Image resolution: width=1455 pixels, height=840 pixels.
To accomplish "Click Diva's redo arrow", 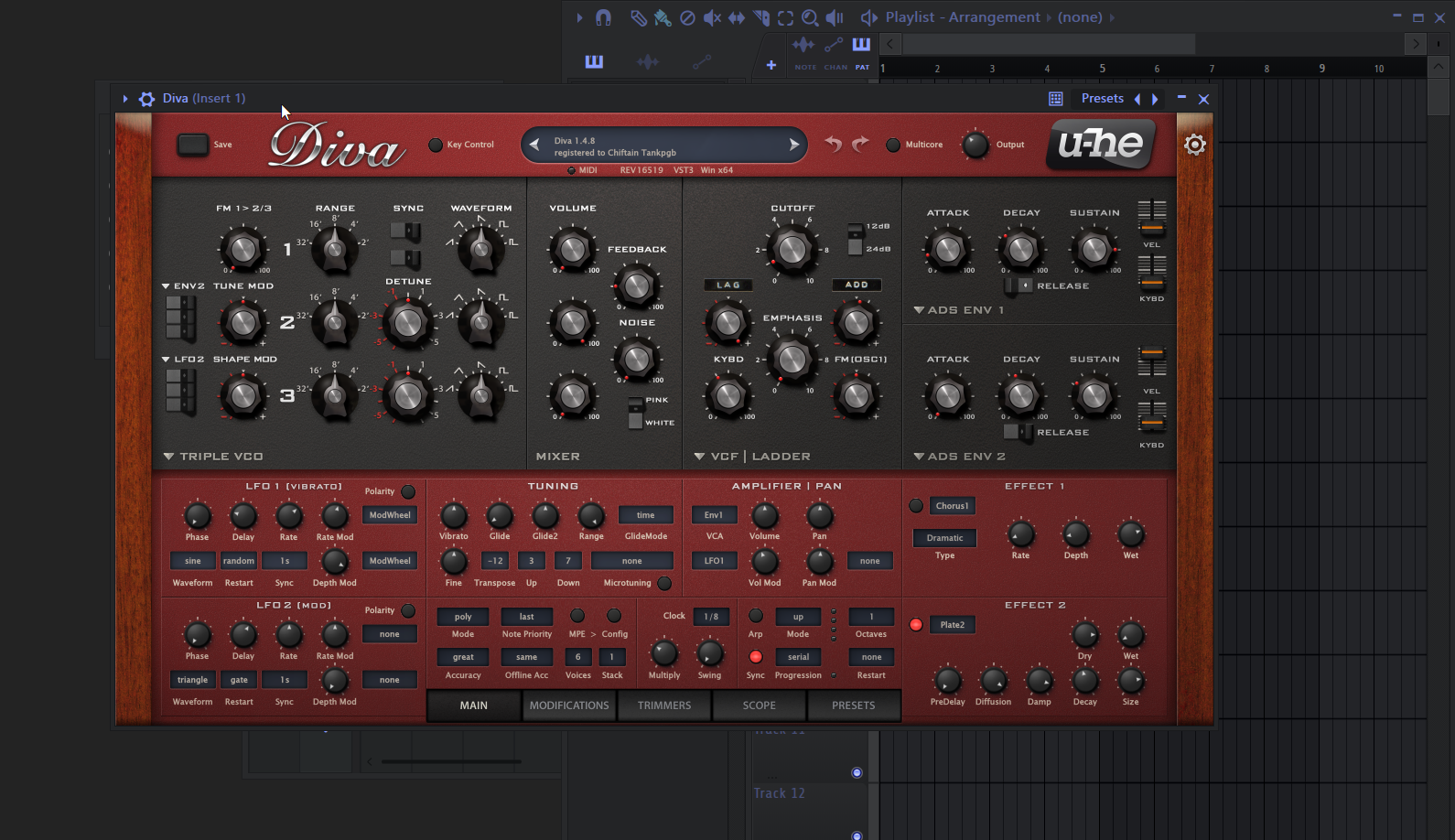I will tap(860, 144).
